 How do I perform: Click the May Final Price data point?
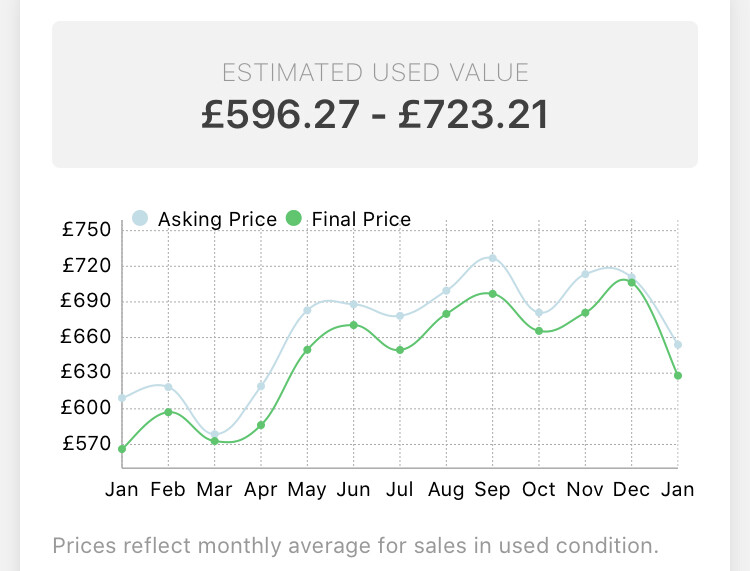[307, 349]
